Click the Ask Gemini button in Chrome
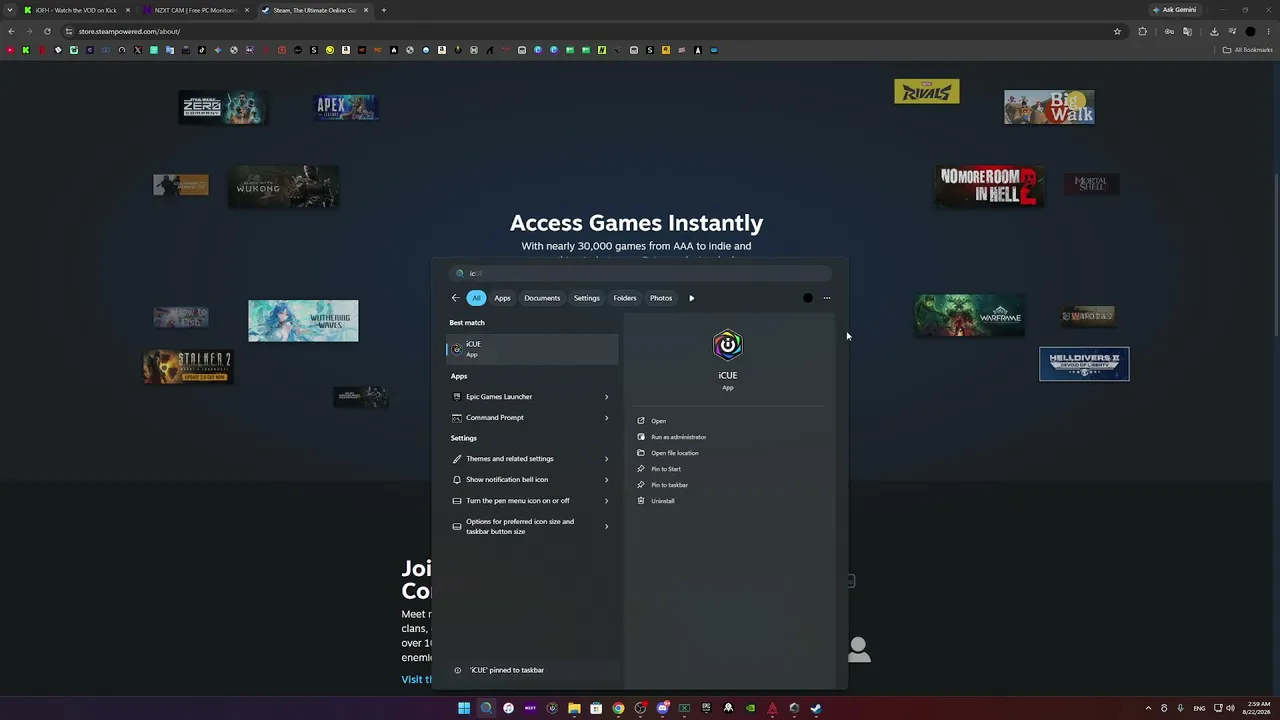 1174,10
